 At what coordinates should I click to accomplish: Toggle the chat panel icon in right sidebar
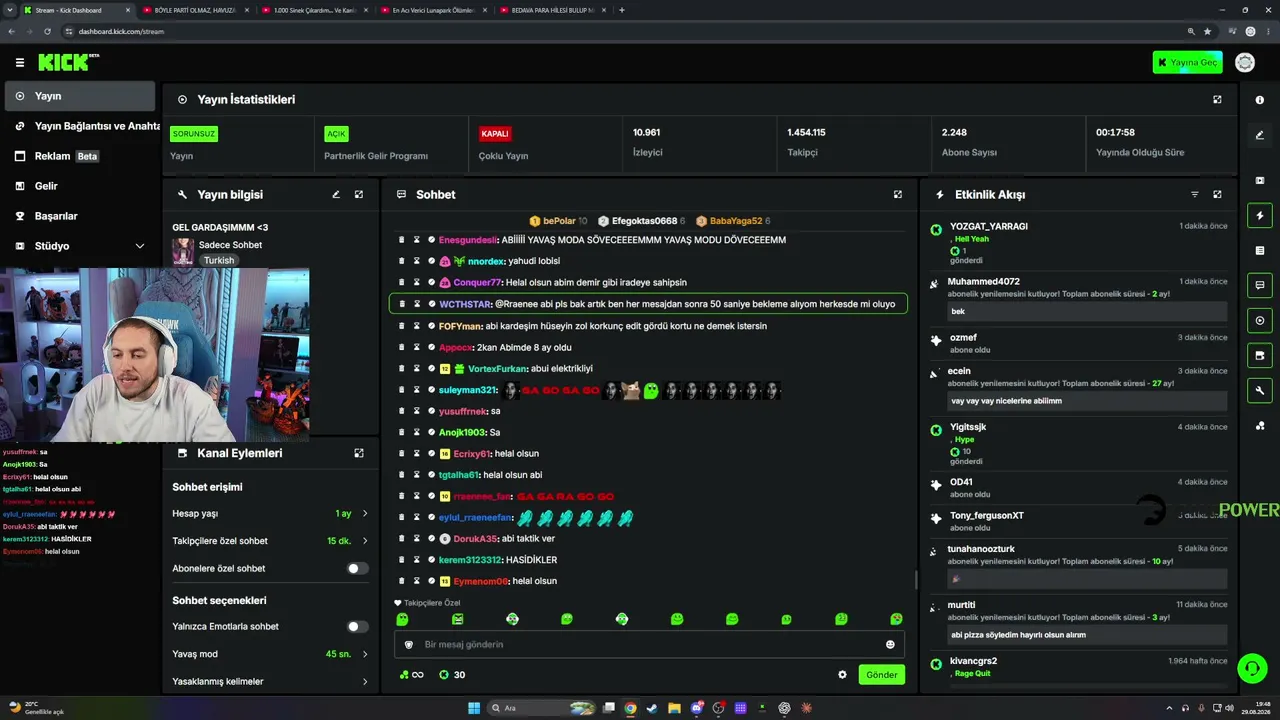[1260, 285]
